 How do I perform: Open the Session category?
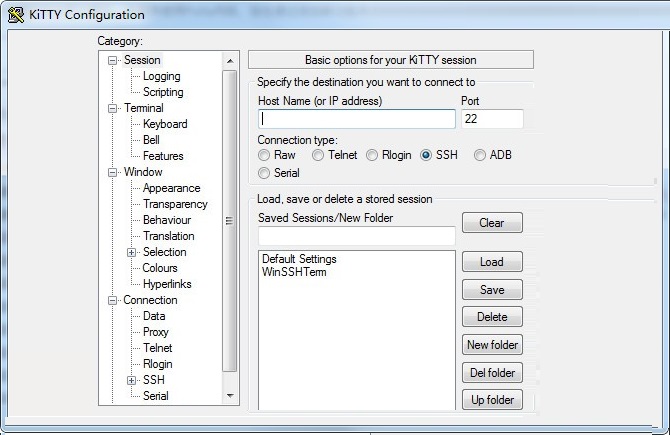pyautogui.click(x=142, y=60)
